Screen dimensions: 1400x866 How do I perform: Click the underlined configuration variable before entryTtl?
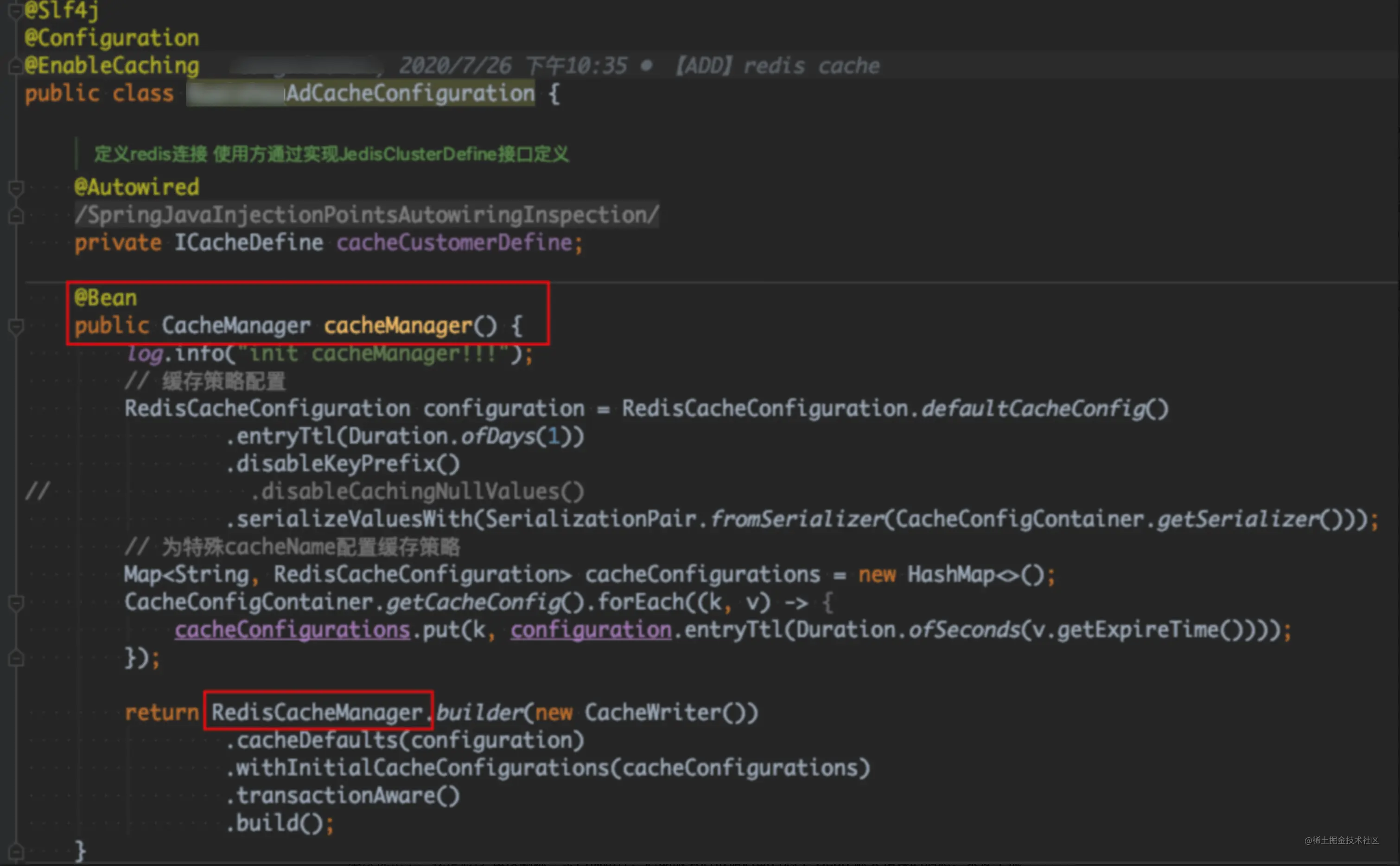click(x=590, y=630)
